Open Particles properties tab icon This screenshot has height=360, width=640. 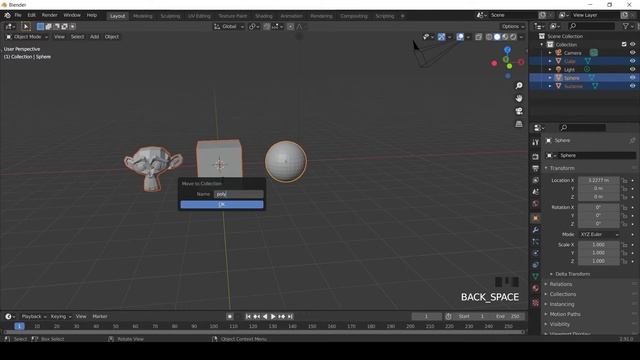click(536, 242)
